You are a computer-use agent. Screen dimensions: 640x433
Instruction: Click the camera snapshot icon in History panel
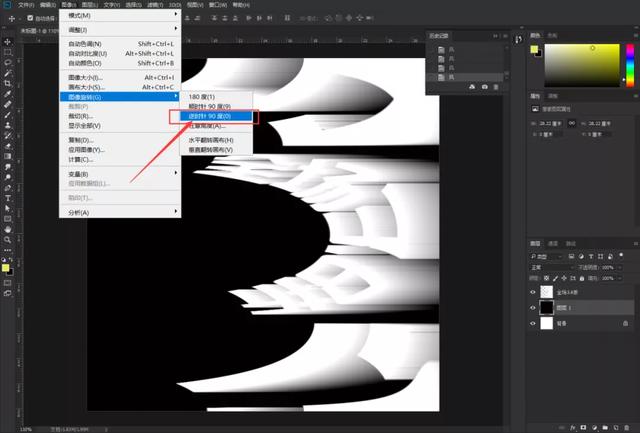[x=485, y=88]
